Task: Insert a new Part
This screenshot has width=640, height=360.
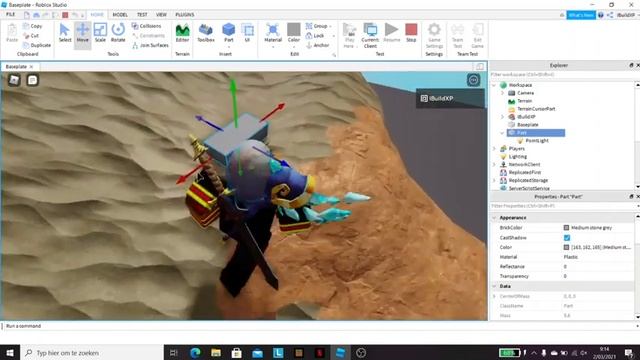Action: 229,33
